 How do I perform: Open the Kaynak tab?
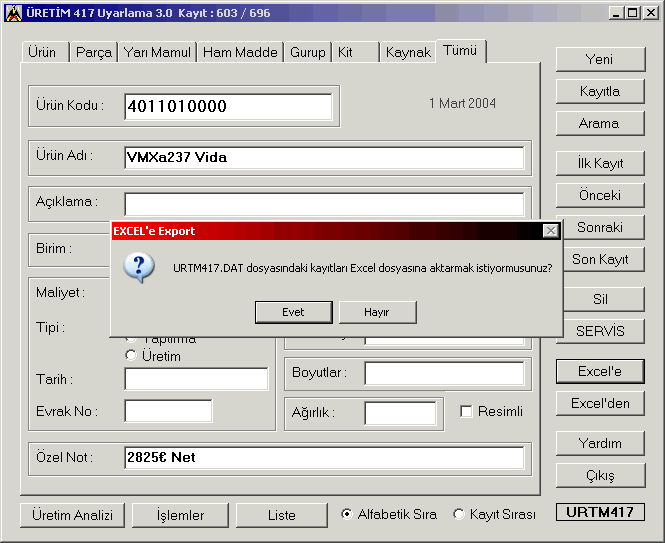[x=407, y=52]
